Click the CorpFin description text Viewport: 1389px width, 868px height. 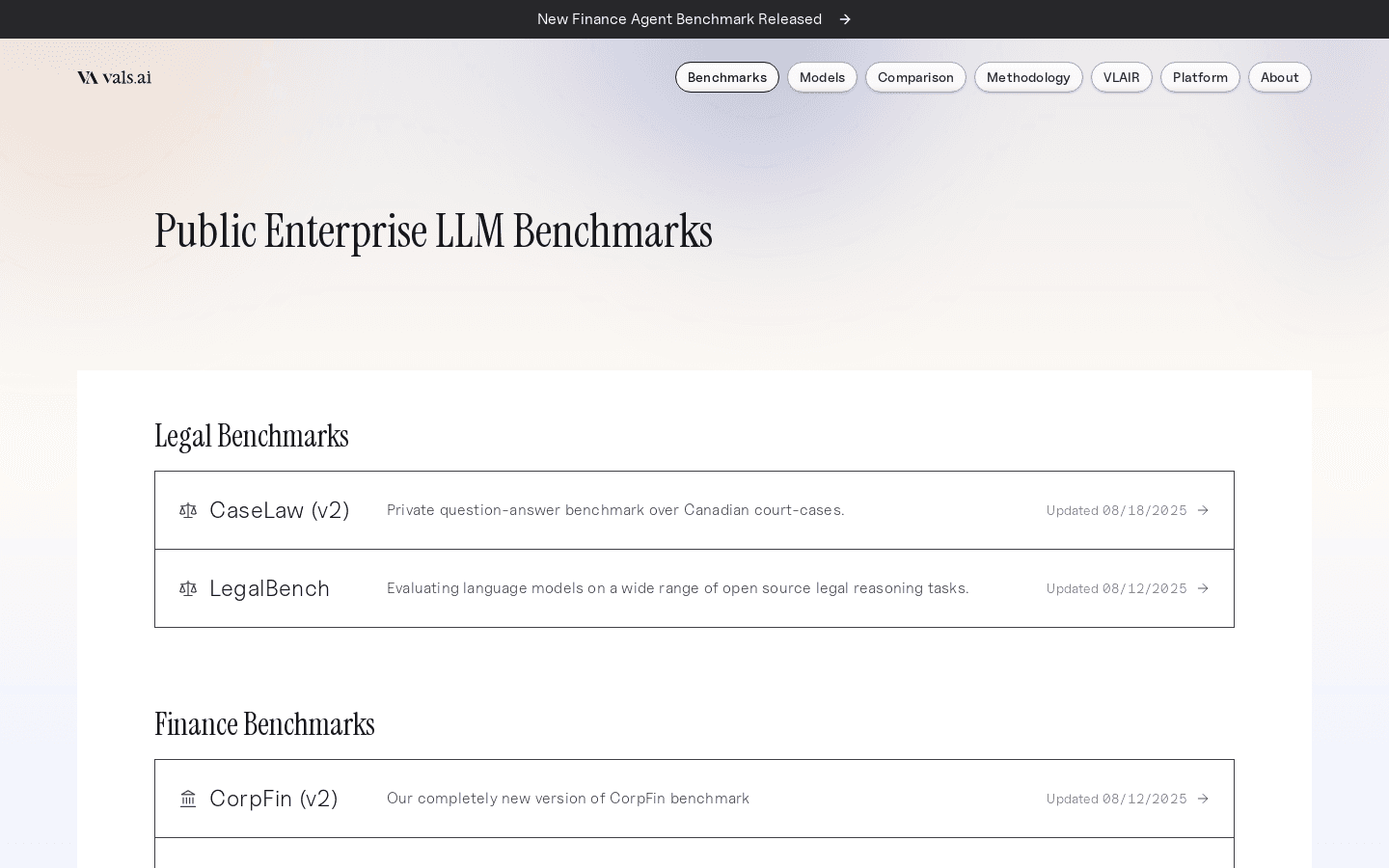coord(568,799)
